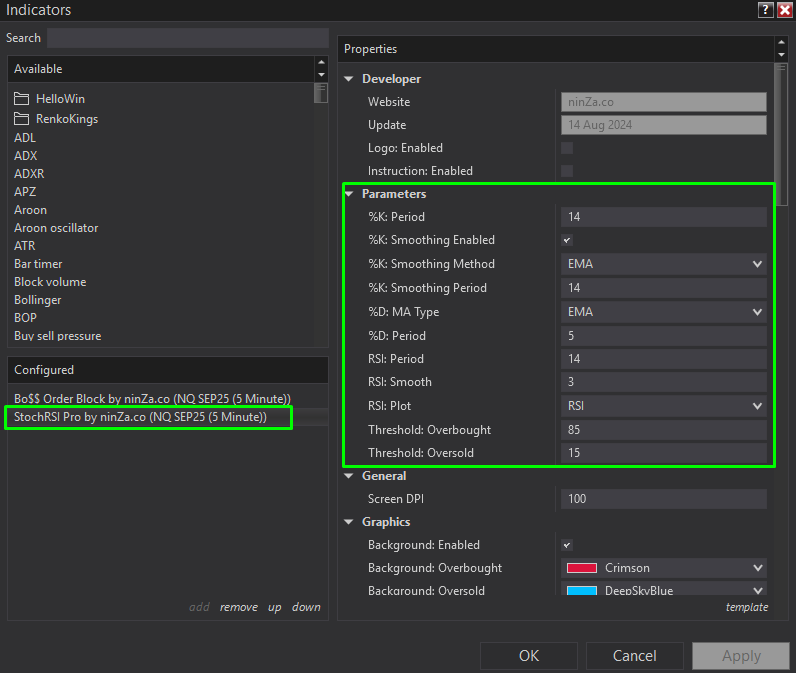
Task: Click the help question mark icon
Action: click(x=766, y=10)
